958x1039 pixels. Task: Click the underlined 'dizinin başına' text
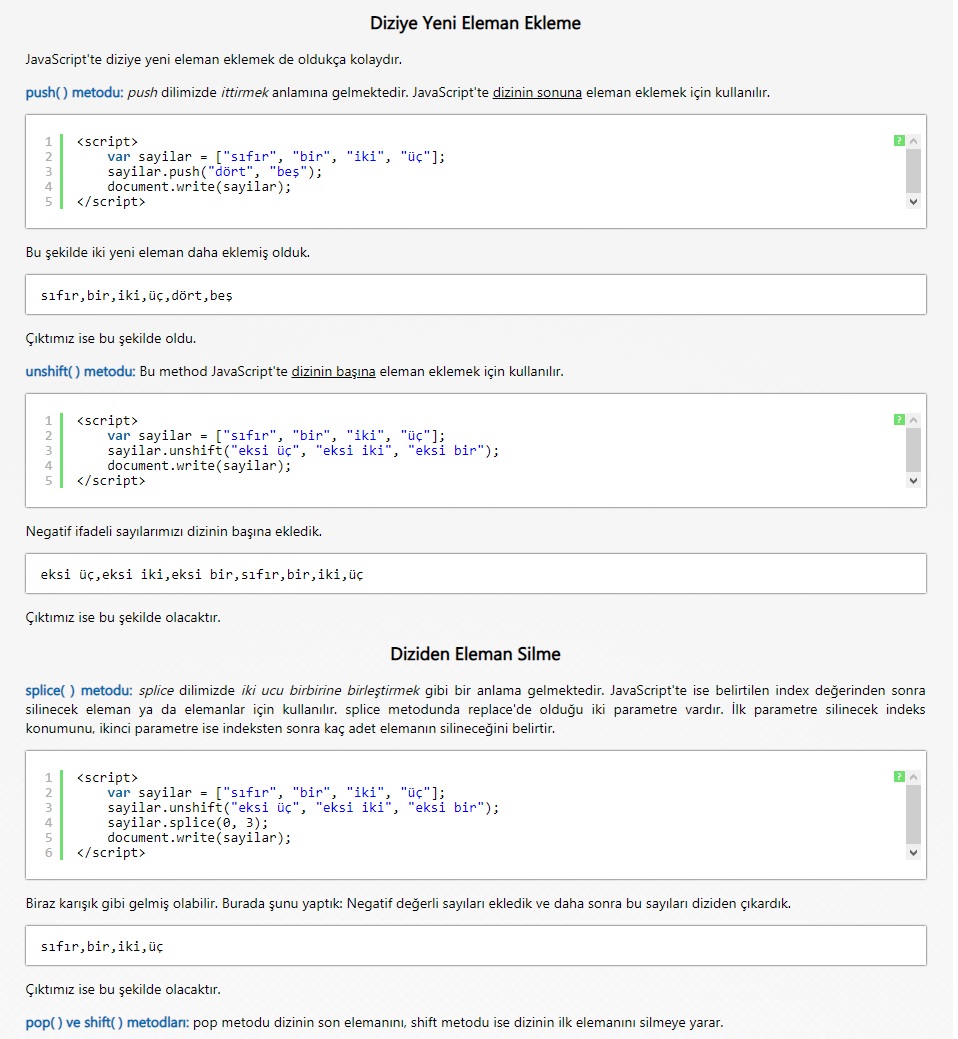pyautogui.click(x=333, y=371)
